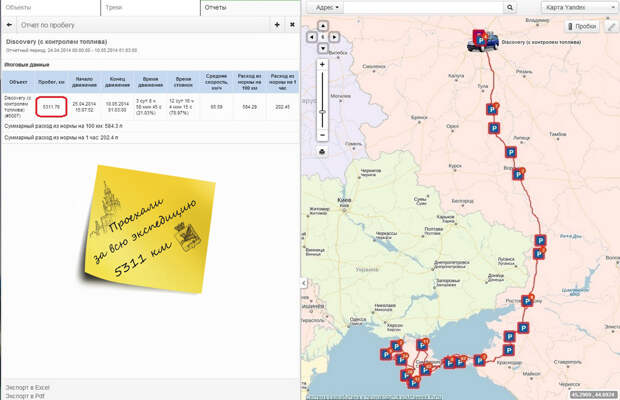The image size is (620, 400).
Task: Open the Адрес search type dropdown
Action: pos(327,7)
